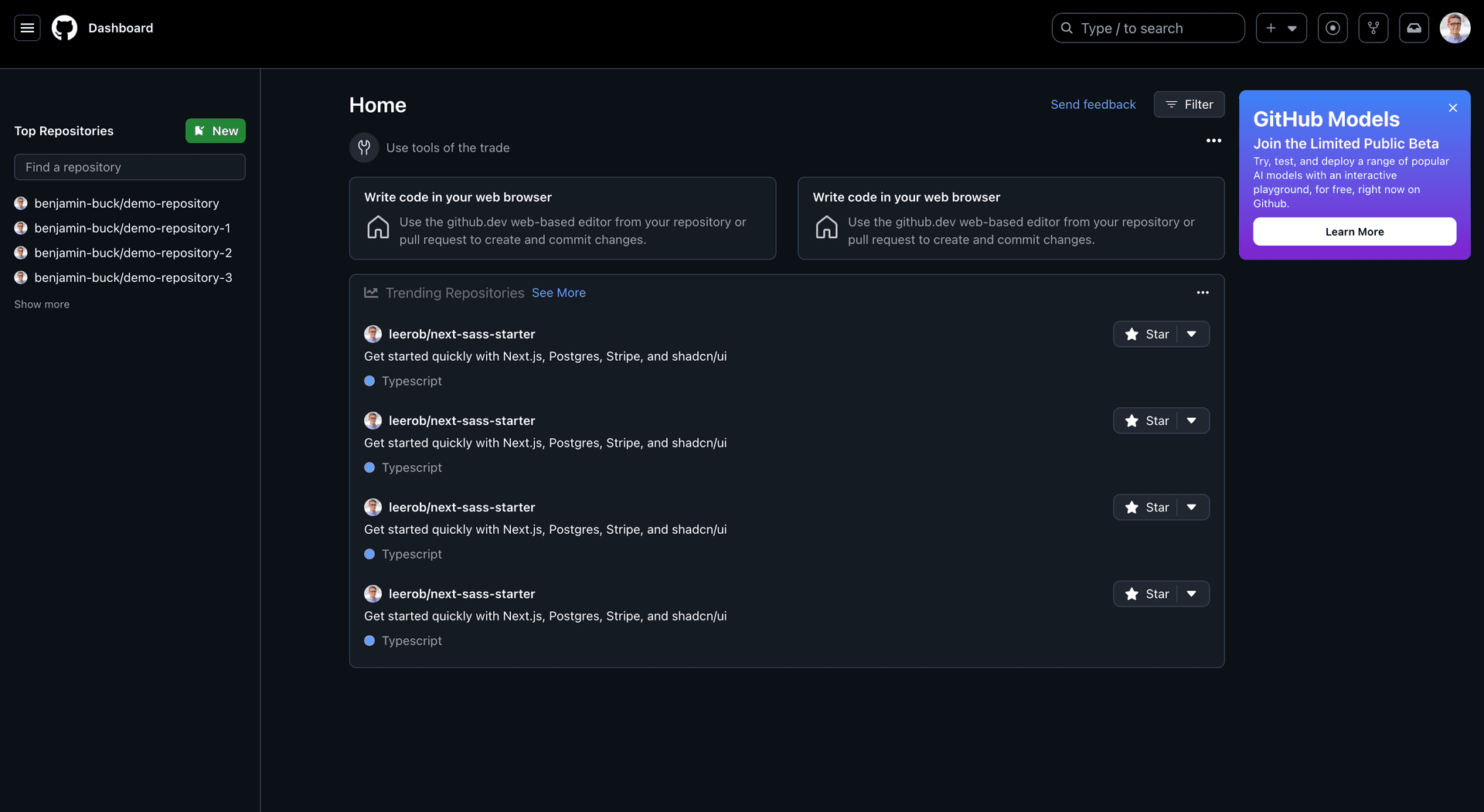1484x812 pixels.
Task: Expand star dropdown for third trending repository
Action: click(x=1193, y=507)
